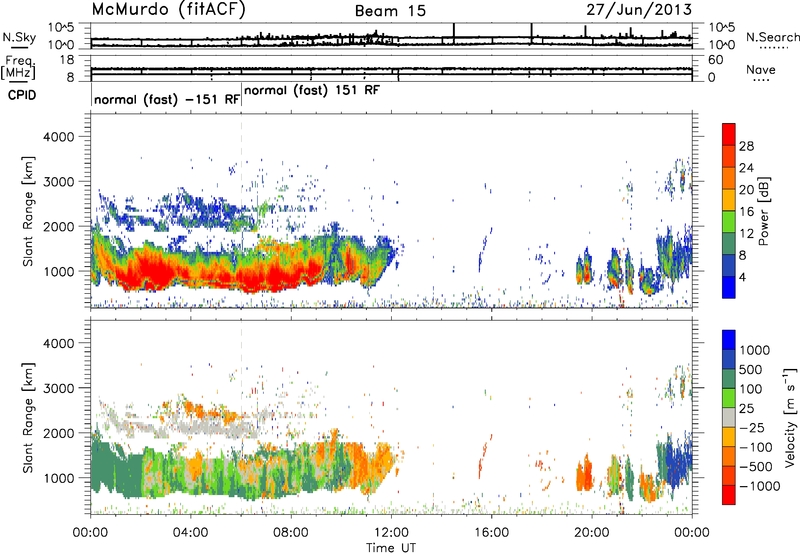Click the dotted line sample under Nave

761,81
